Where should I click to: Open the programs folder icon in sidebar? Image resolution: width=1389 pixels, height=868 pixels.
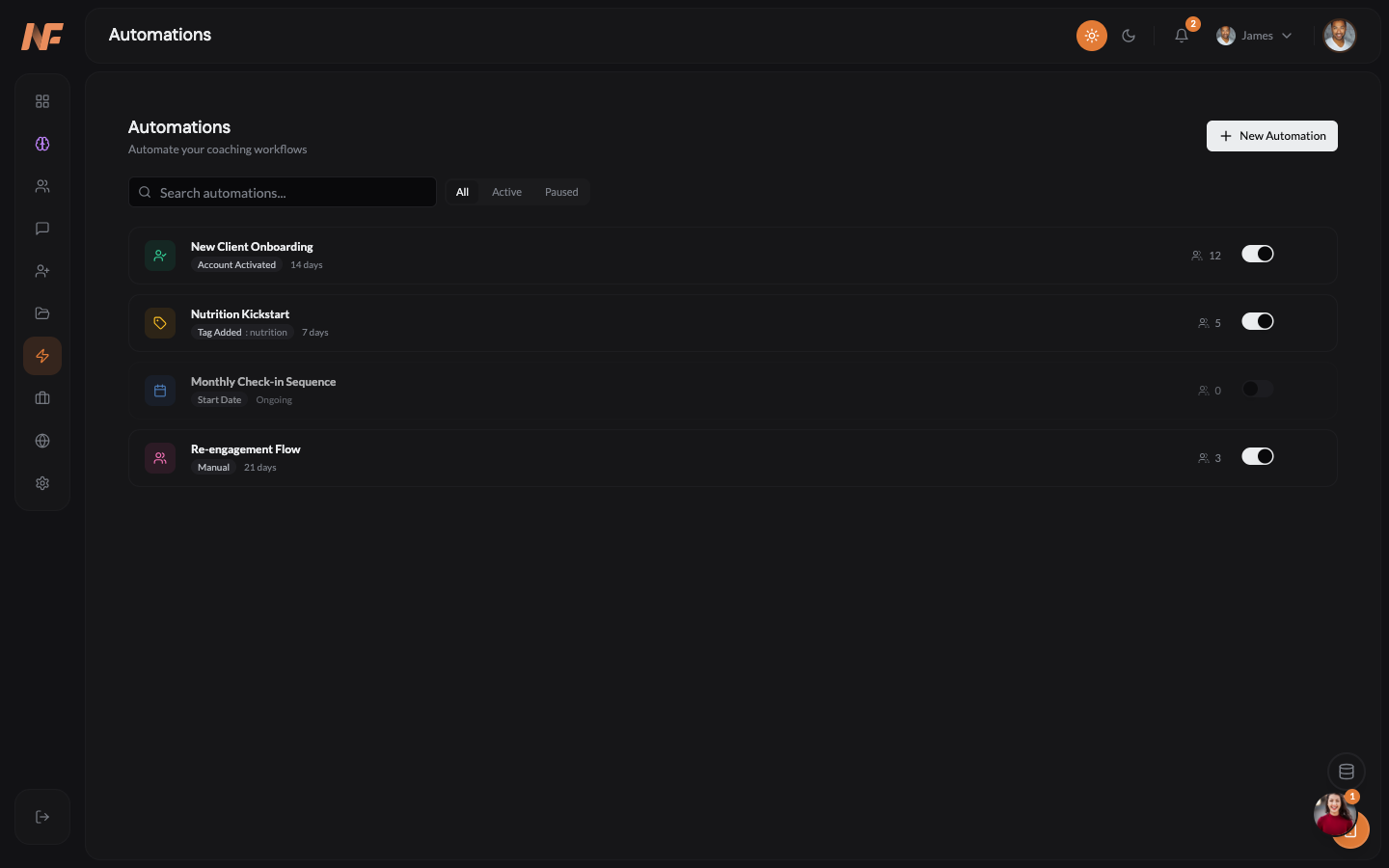[42, 313]
